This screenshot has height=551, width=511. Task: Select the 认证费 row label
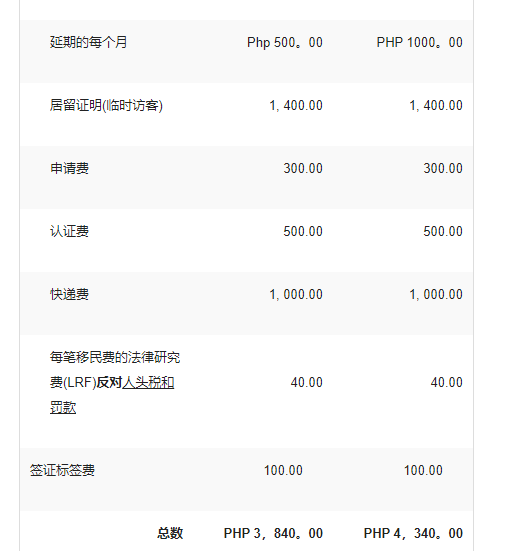click(69, 231)
